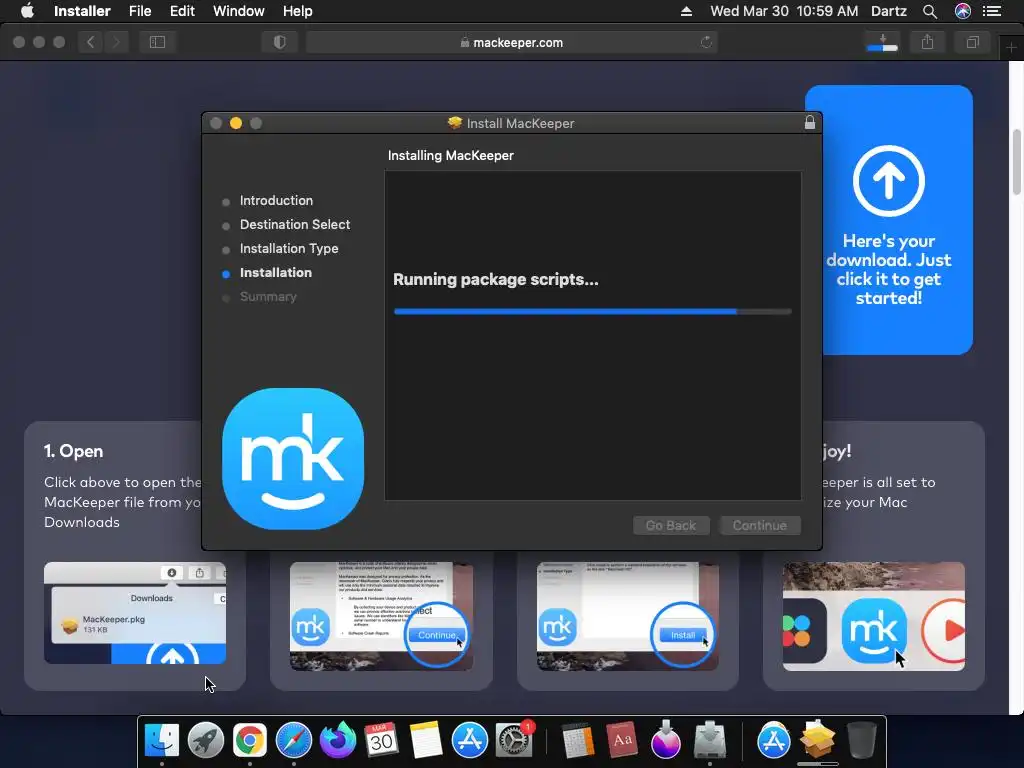Viewport: 1024px width, 768px height.
Task: Click the Installation Type step
Action: 289,249
